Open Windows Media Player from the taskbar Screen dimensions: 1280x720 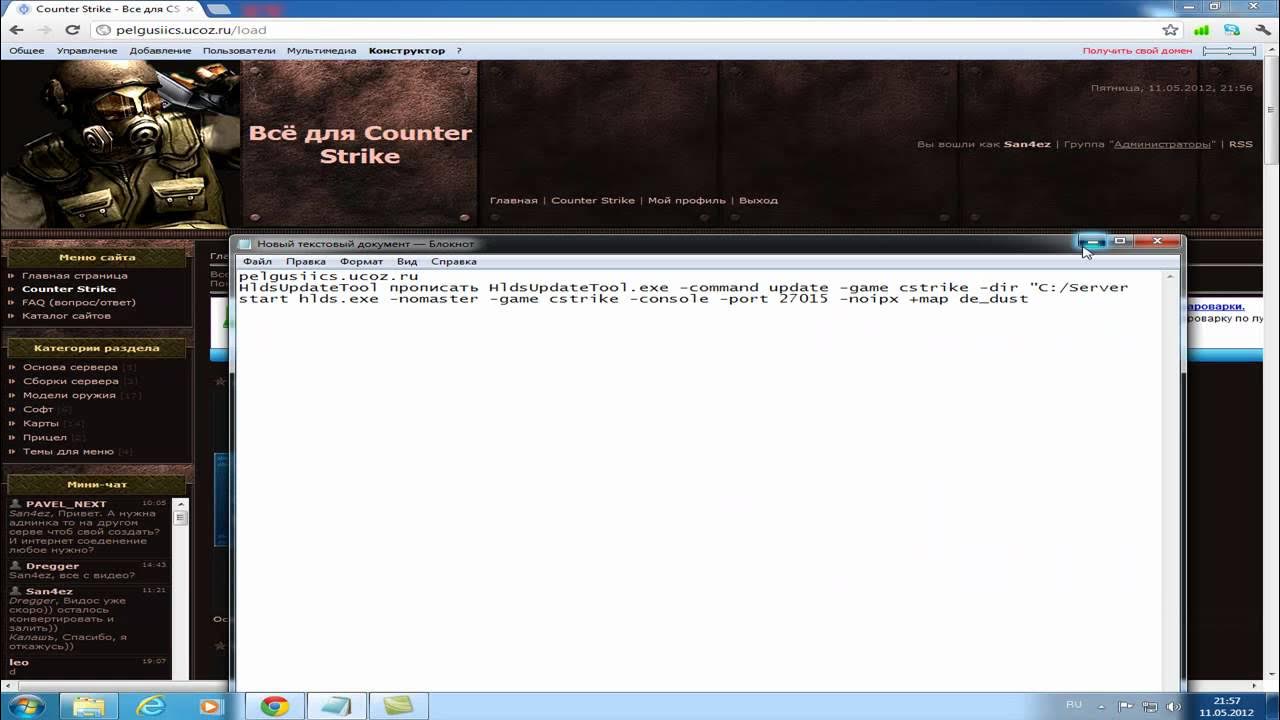(211, 706)
